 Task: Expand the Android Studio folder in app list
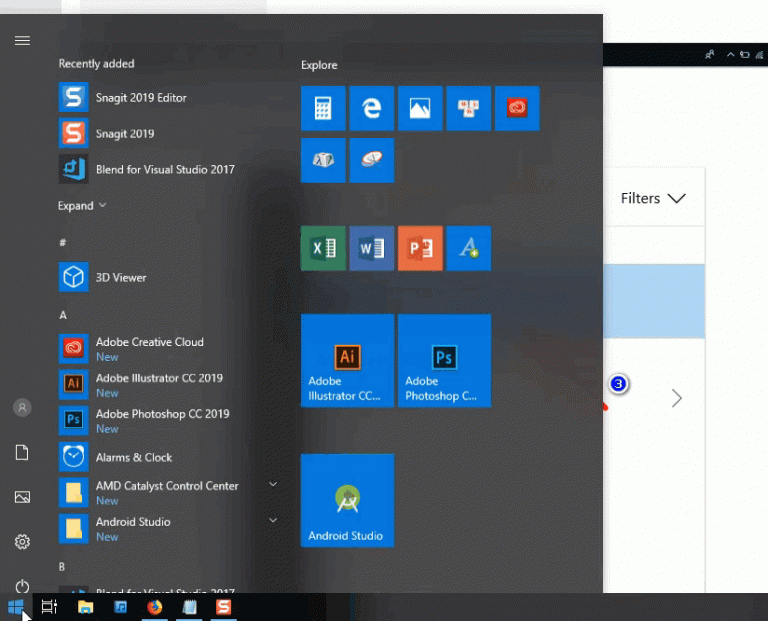273,521
